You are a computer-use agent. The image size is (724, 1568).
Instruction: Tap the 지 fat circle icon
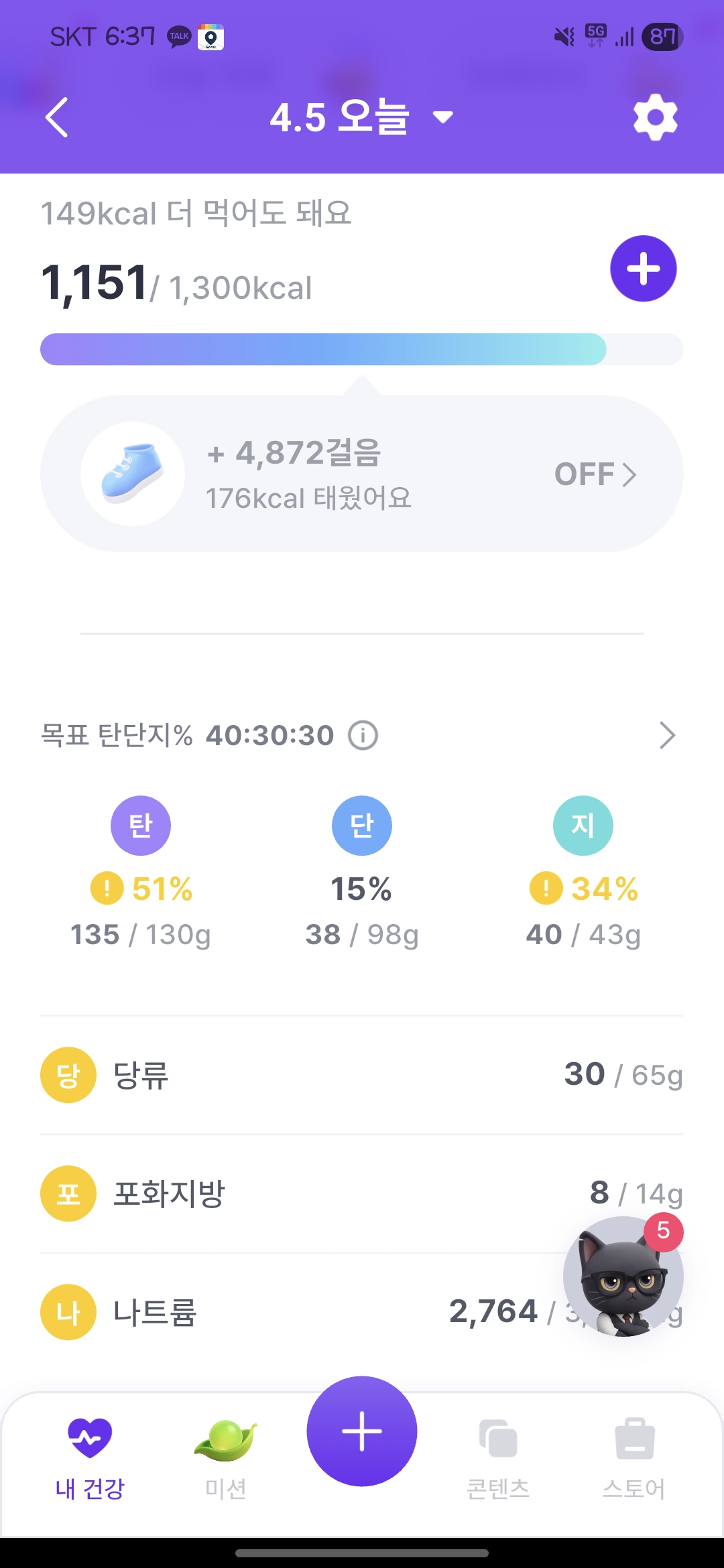point(583,826)
